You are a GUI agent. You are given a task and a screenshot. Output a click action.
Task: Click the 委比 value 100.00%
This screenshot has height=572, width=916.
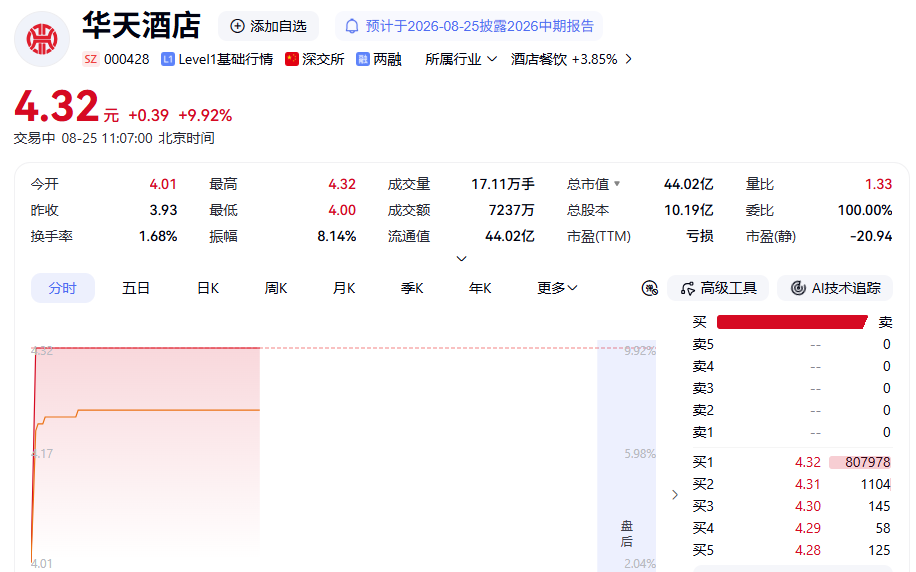pos(865,210)
